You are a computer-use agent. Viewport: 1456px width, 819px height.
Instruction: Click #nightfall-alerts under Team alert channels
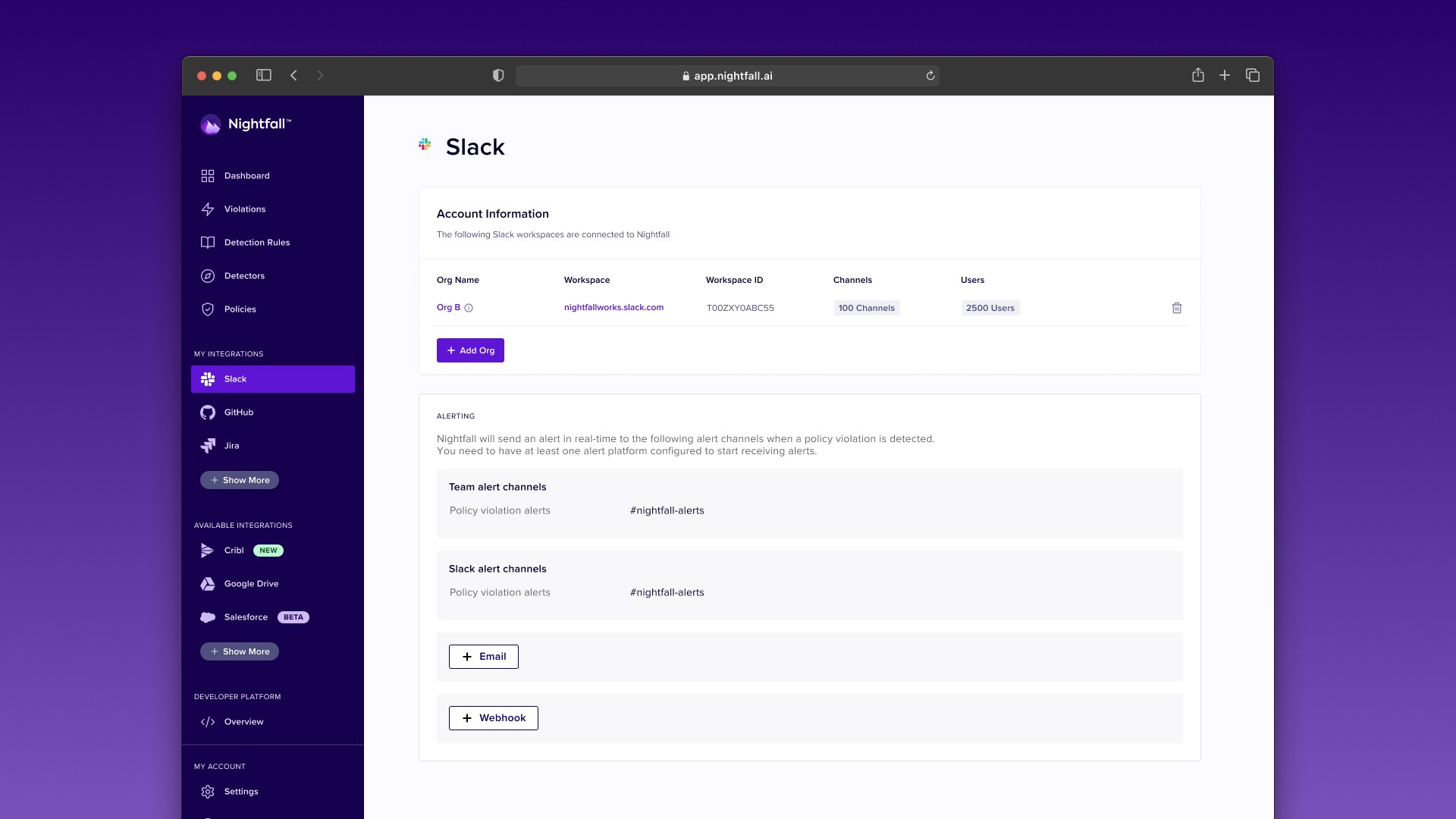[667, 510]
